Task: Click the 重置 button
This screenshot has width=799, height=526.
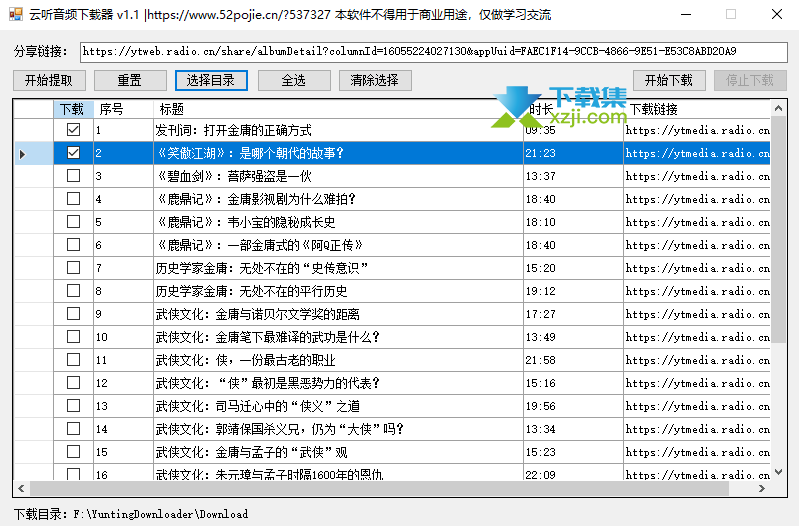Action: pyautogui.click(x=130, y=81)
